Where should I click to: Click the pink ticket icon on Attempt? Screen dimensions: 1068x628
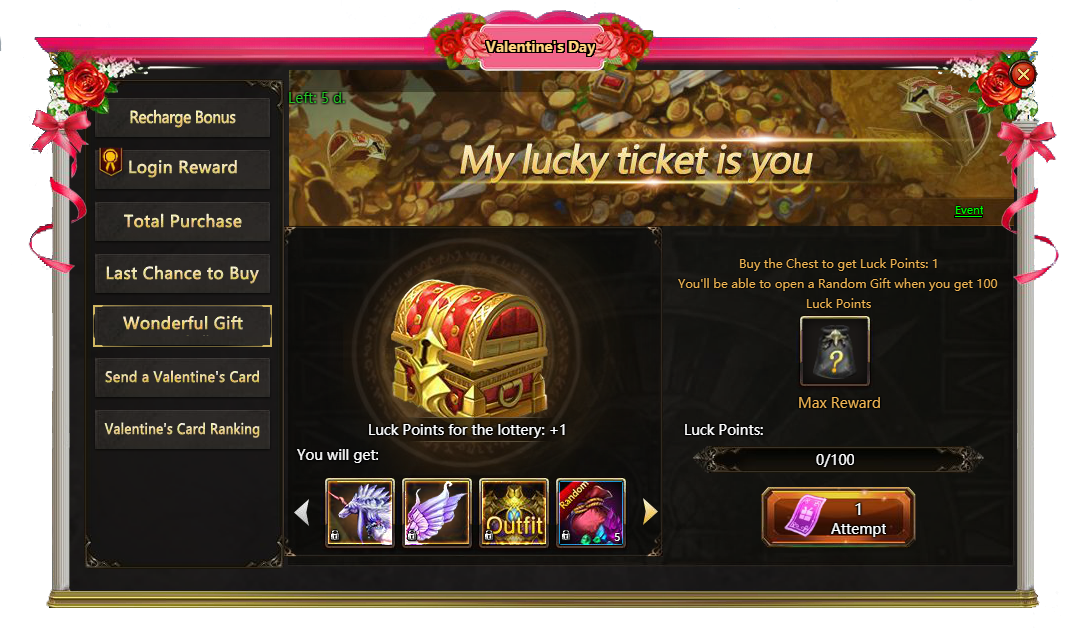[805, 516]
